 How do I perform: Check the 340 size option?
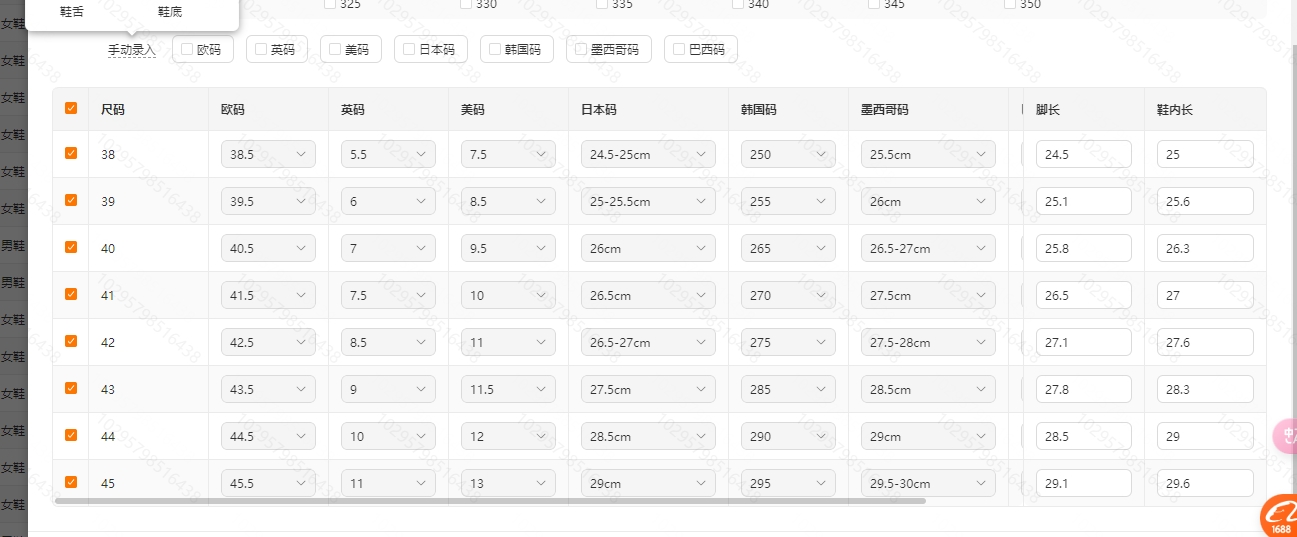738,4
